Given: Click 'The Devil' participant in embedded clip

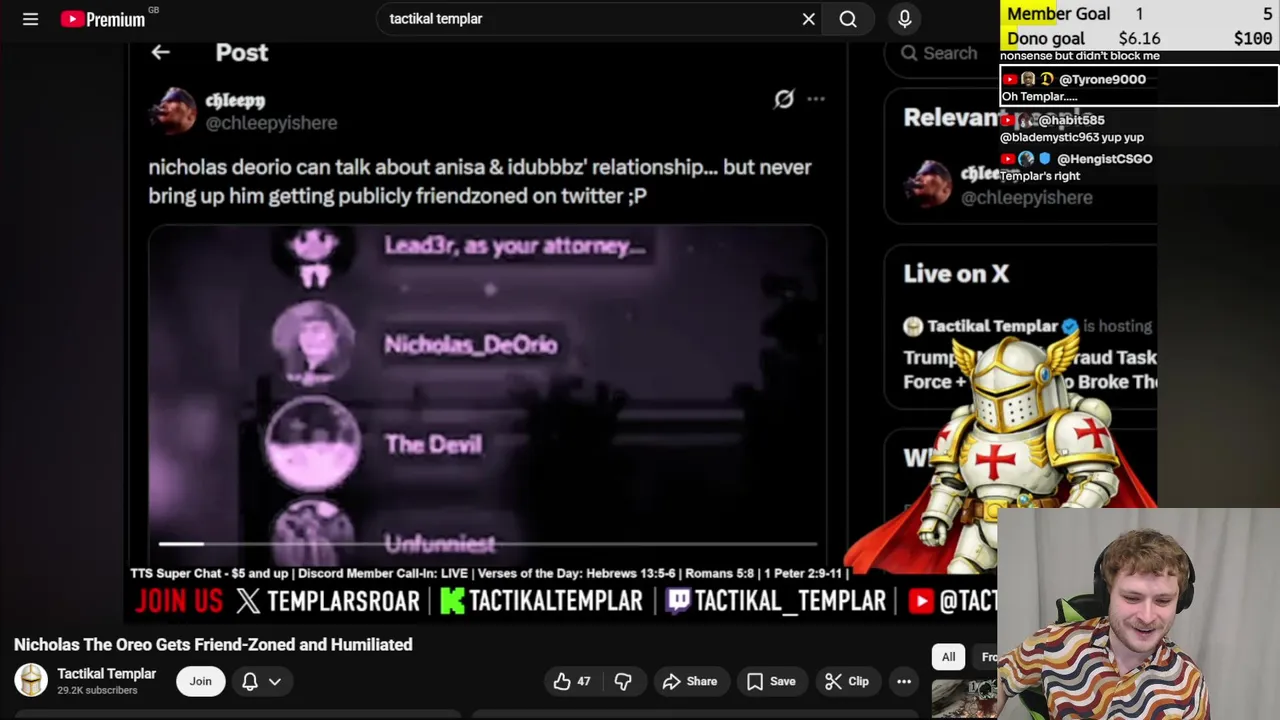Looking at the screenshot, I should 433,444.
